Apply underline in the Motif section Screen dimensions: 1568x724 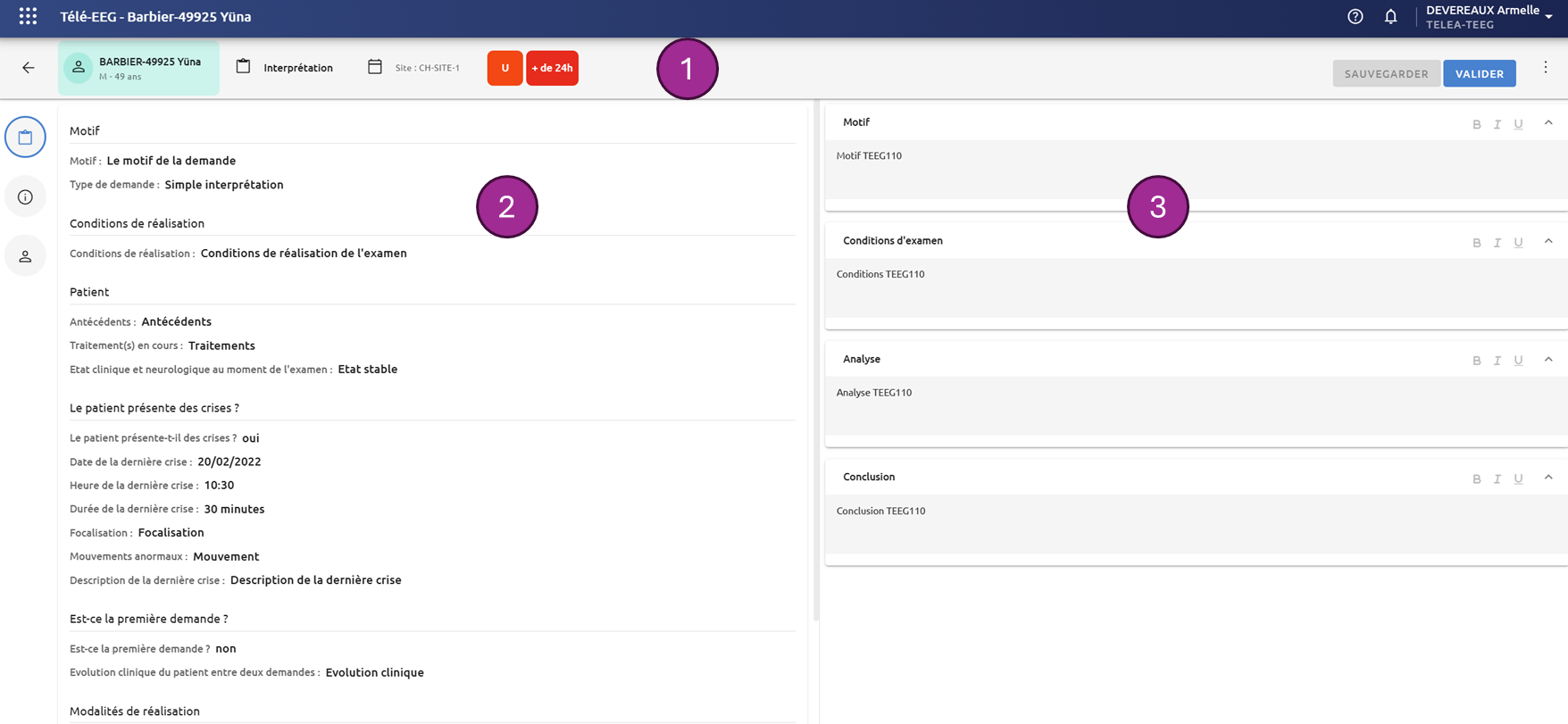click(1518, 124)
